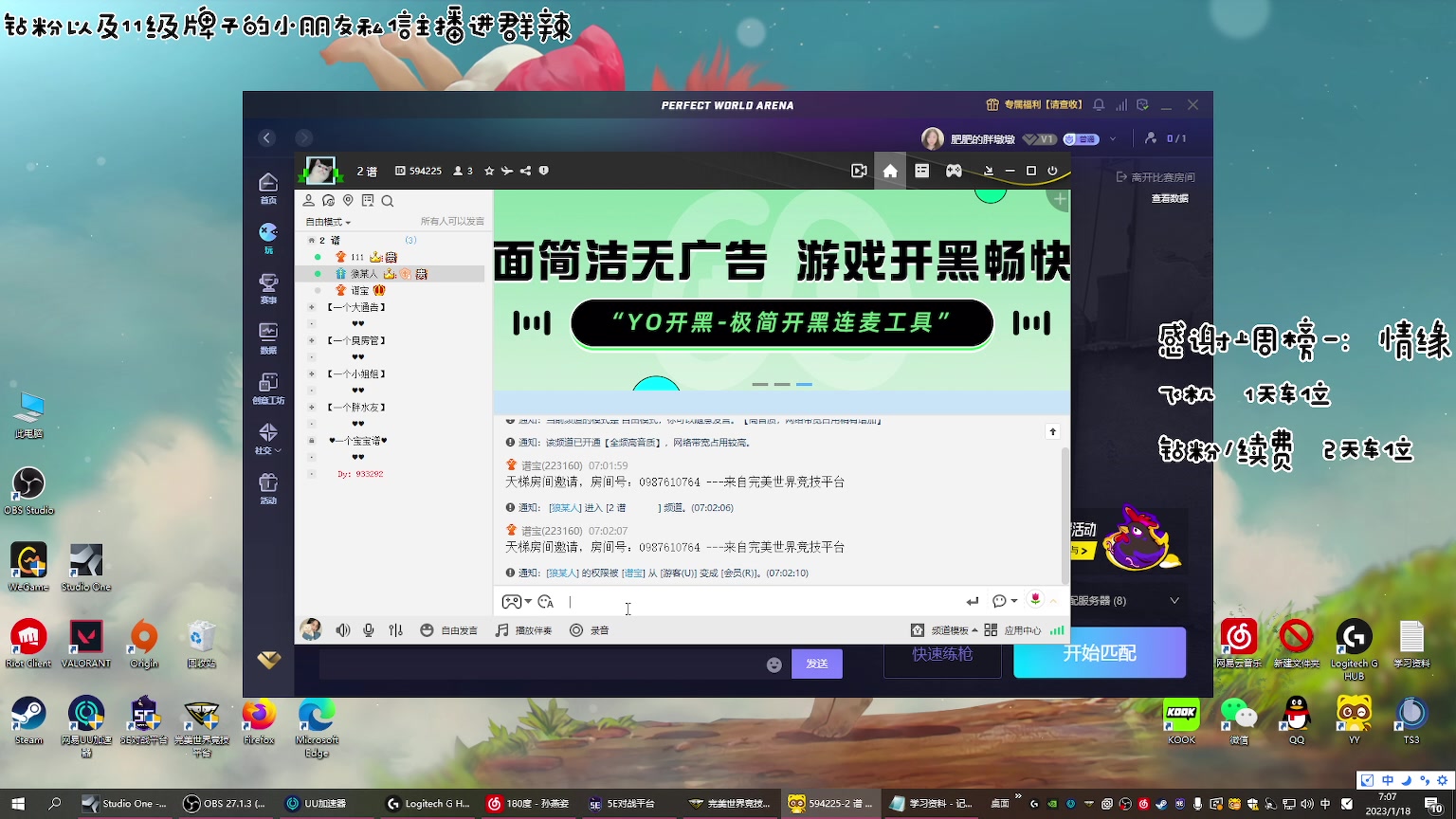Click 播放伴奏 play accompaniment

point(523,630)
